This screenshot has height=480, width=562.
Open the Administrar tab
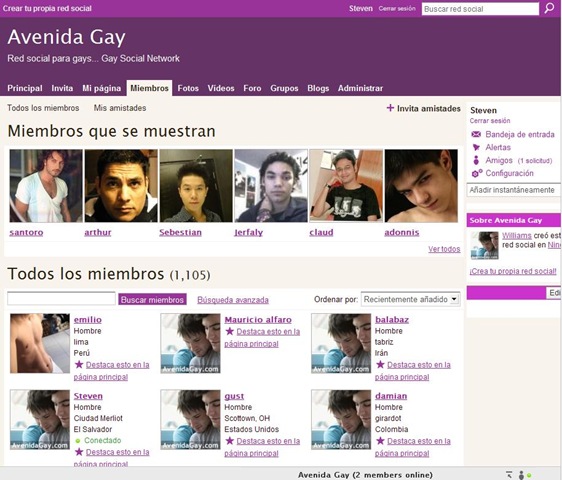360,88
